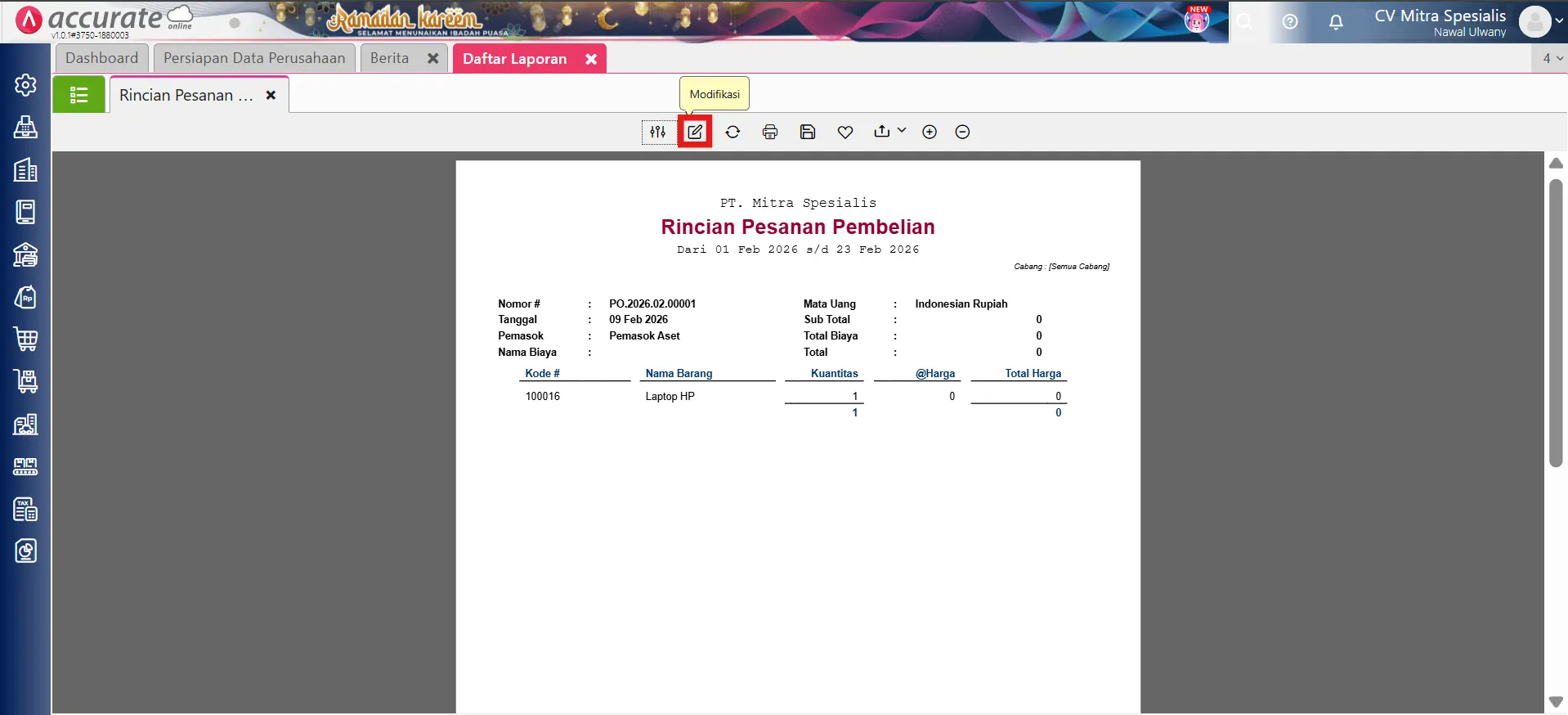Print the Rincian Pesanan Pembelian report
Image resolution: width=1568 pixels, height=715 pixels.
(770, 132)
